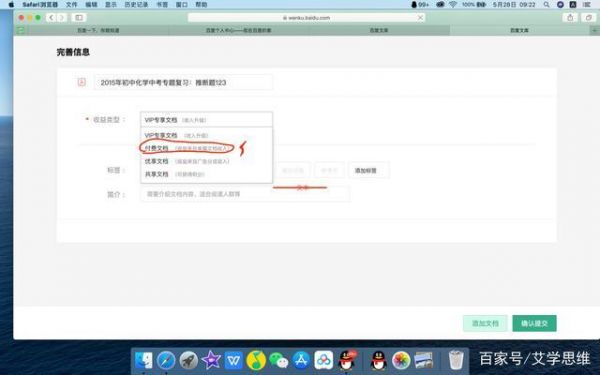Click the wenku.baidu.com address bar
The height and width of the screenshot is (375, 600).
306,18
